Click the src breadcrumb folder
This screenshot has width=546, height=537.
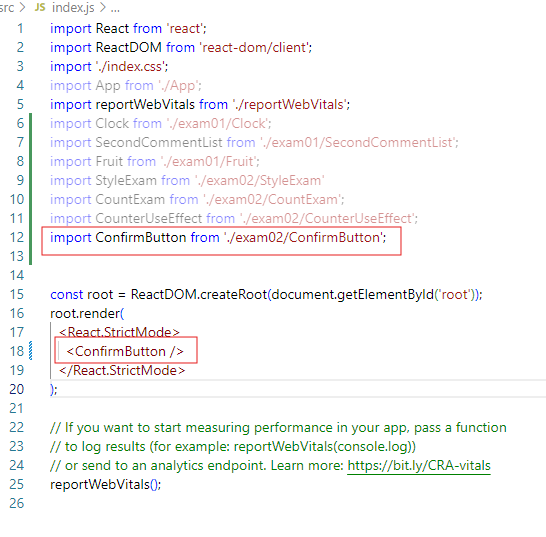[7, 8]
